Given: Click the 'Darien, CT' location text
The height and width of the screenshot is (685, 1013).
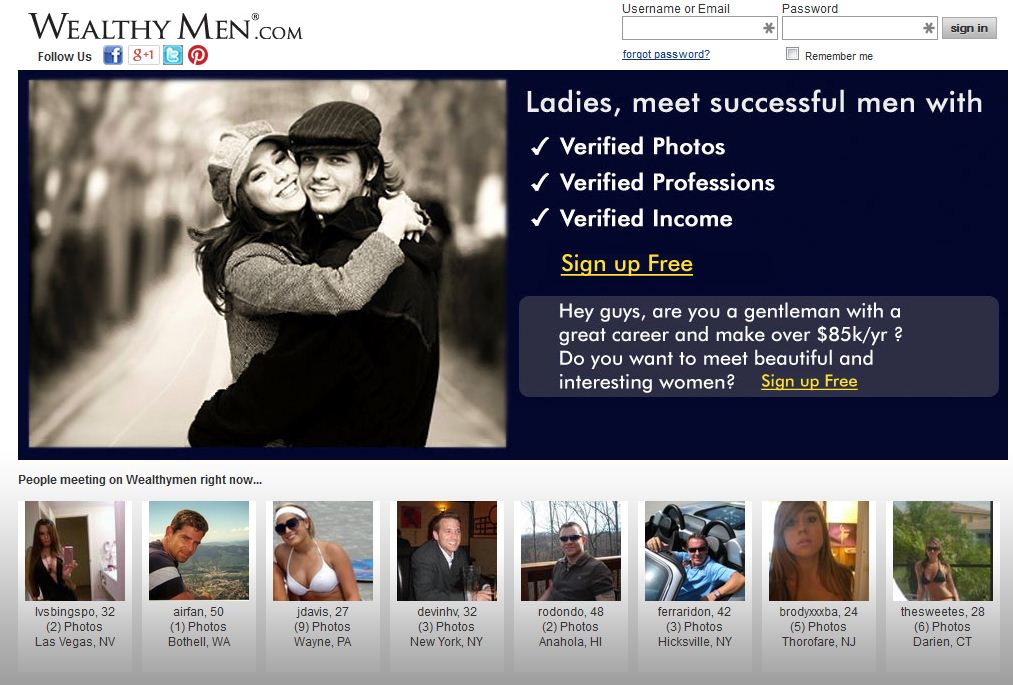Looking at the screenshot, I should pos(943,642).
